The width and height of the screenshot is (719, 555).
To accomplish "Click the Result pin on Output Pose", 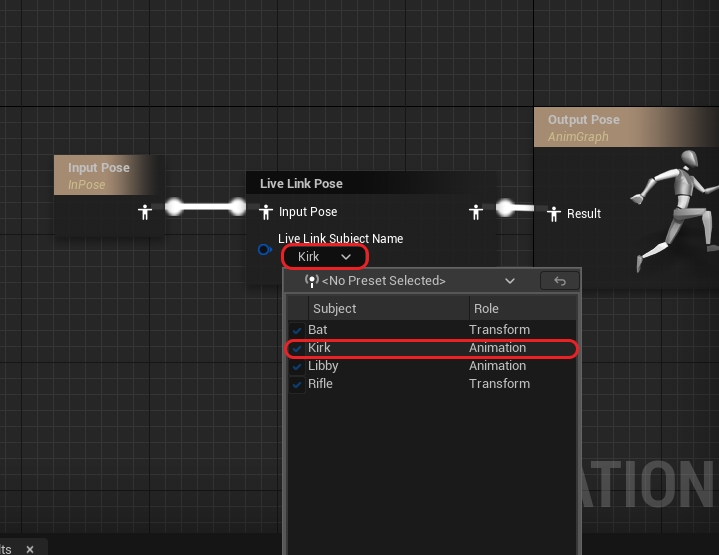I will (x=554, y=213).
